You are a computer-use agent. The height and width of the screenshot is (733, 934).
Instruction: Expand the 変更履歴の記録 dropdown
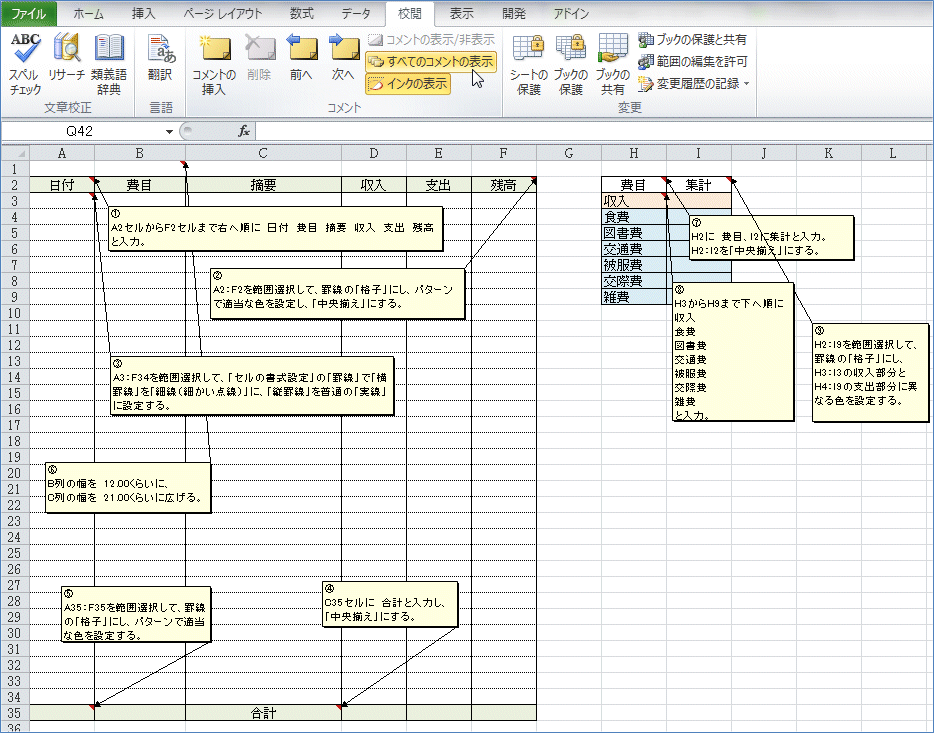tap(745, 84)
